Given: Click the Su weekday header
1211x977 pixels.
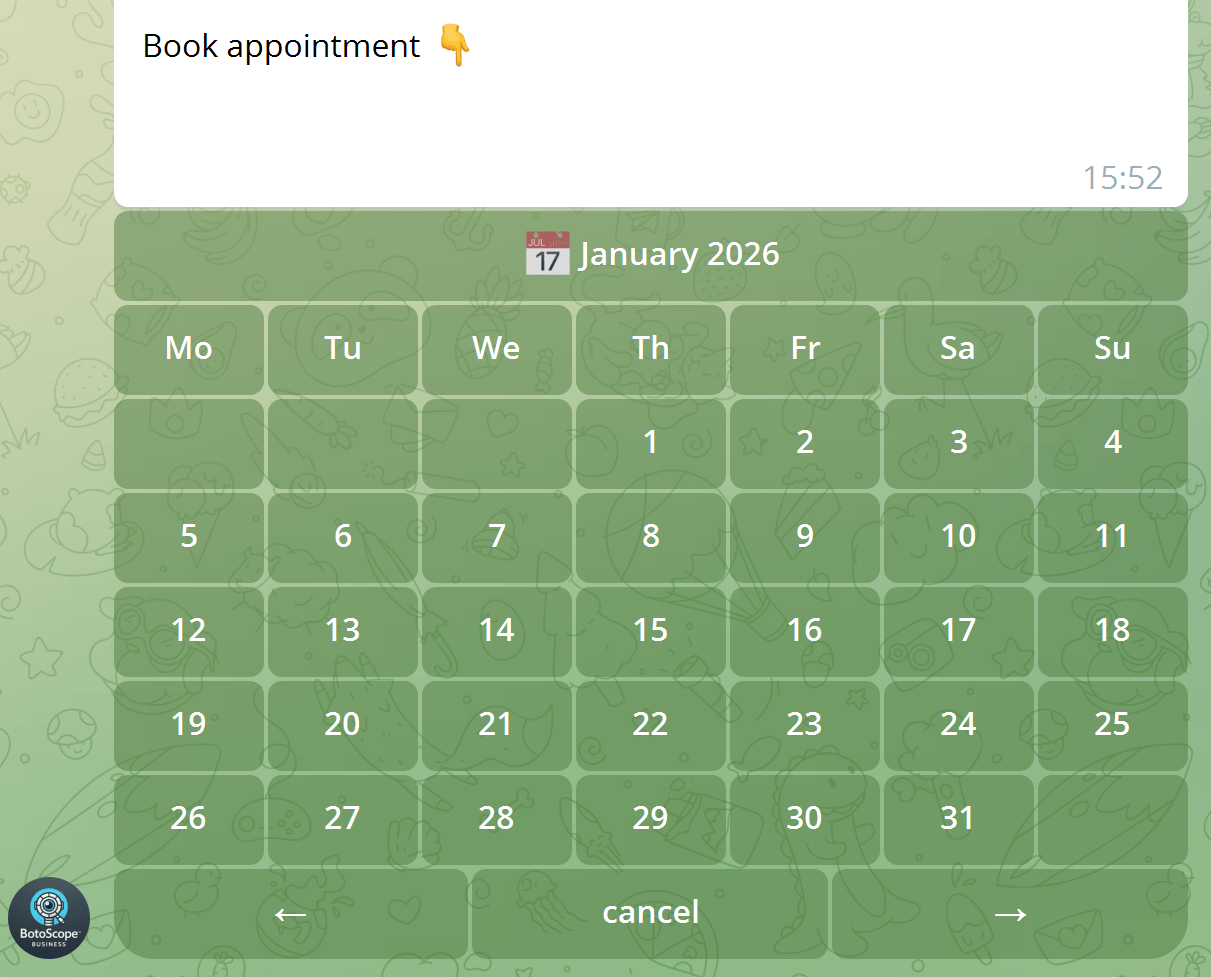Looking at the screenshot, I should [x=1112, y=348].
